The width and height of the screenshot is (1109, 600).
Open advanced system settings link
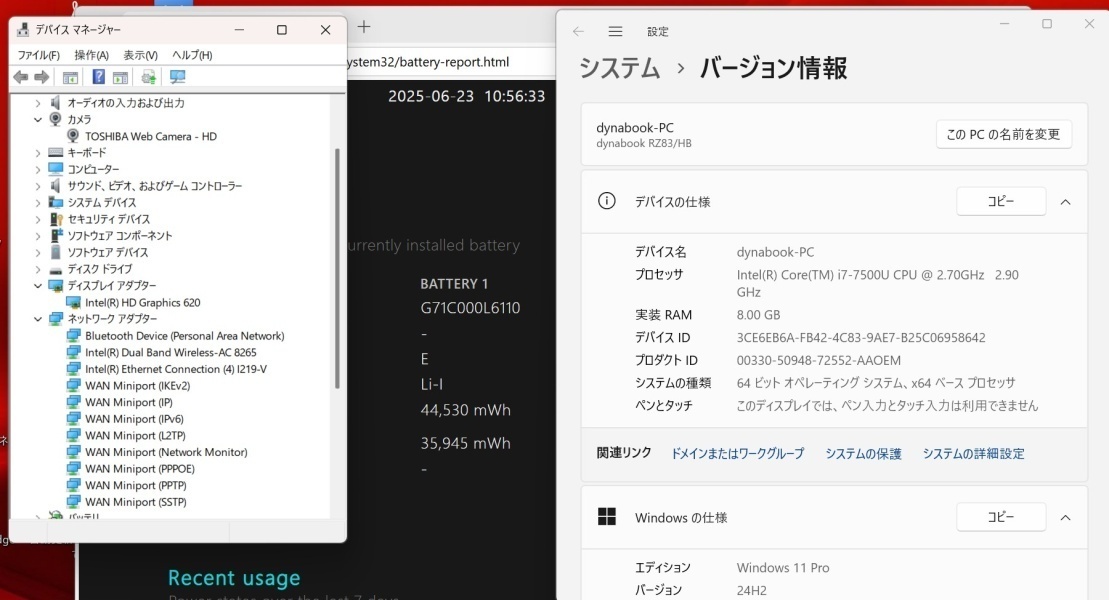(x=973, y=454)
